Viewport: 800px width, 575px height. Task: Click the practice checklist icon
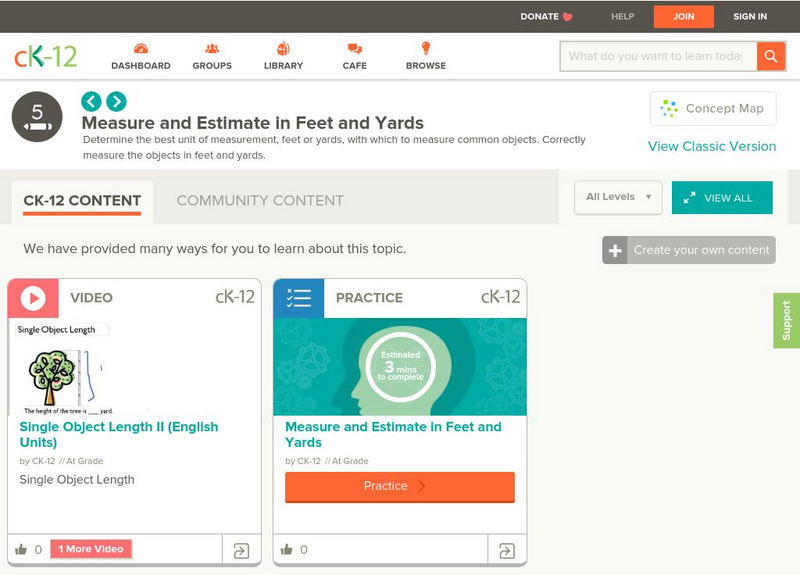pos(299,298)
